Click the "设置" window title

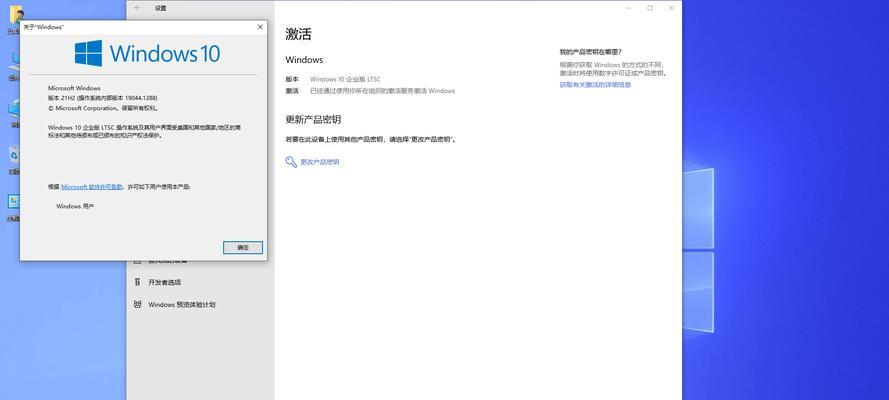[160, 8]
